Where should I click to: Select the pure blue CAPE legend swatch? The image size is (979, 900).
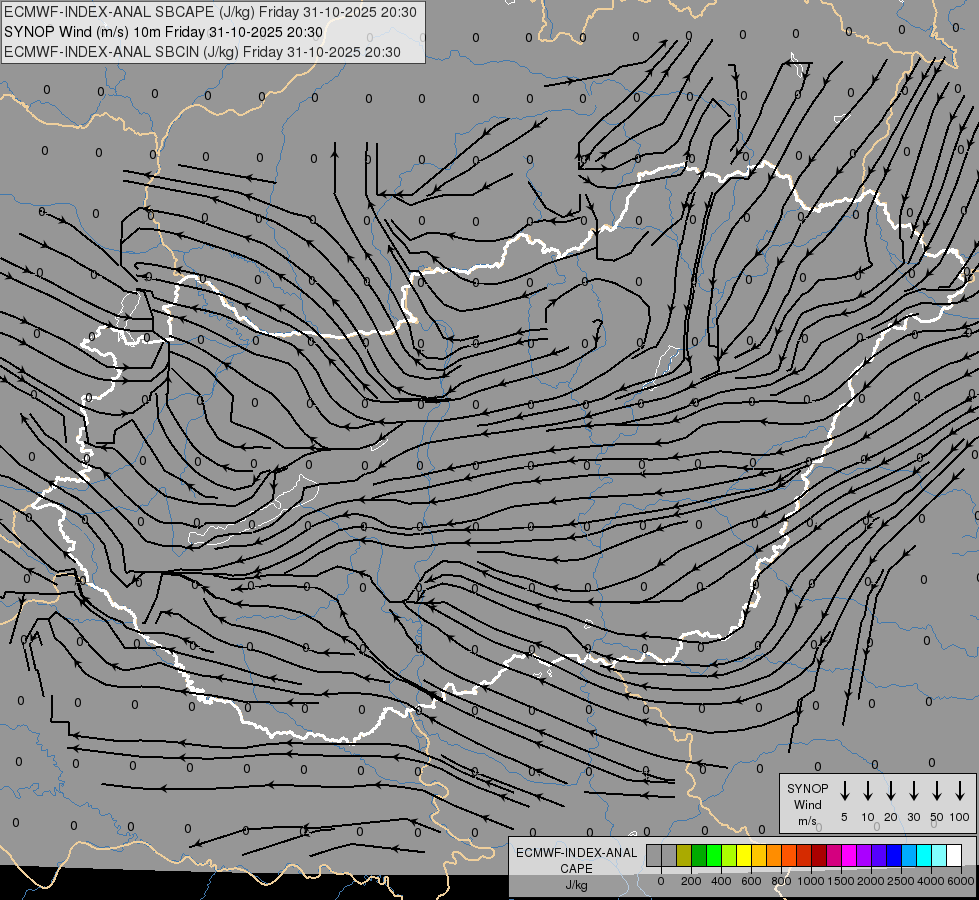coord(894,855)
